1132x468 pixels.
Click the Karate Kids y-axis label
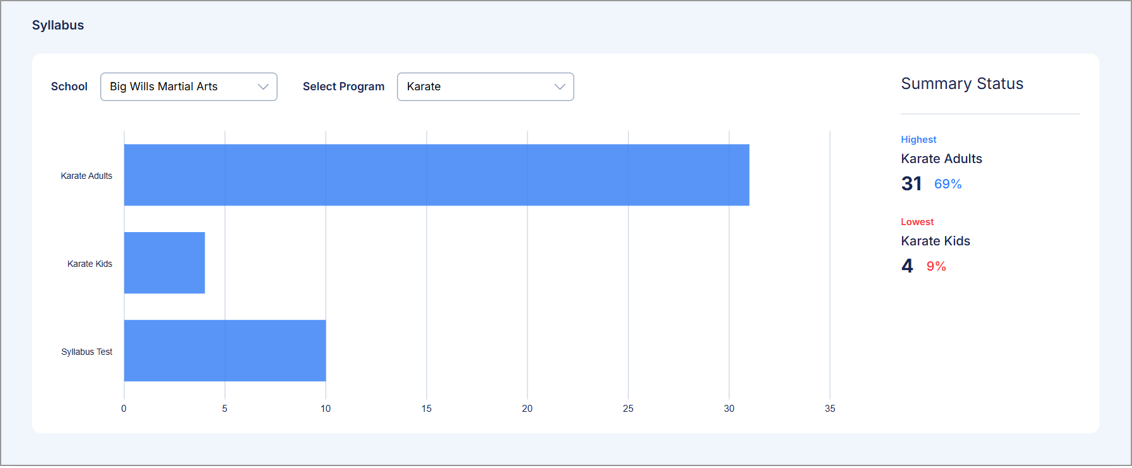pyautogui.click(x=89, y=264)
